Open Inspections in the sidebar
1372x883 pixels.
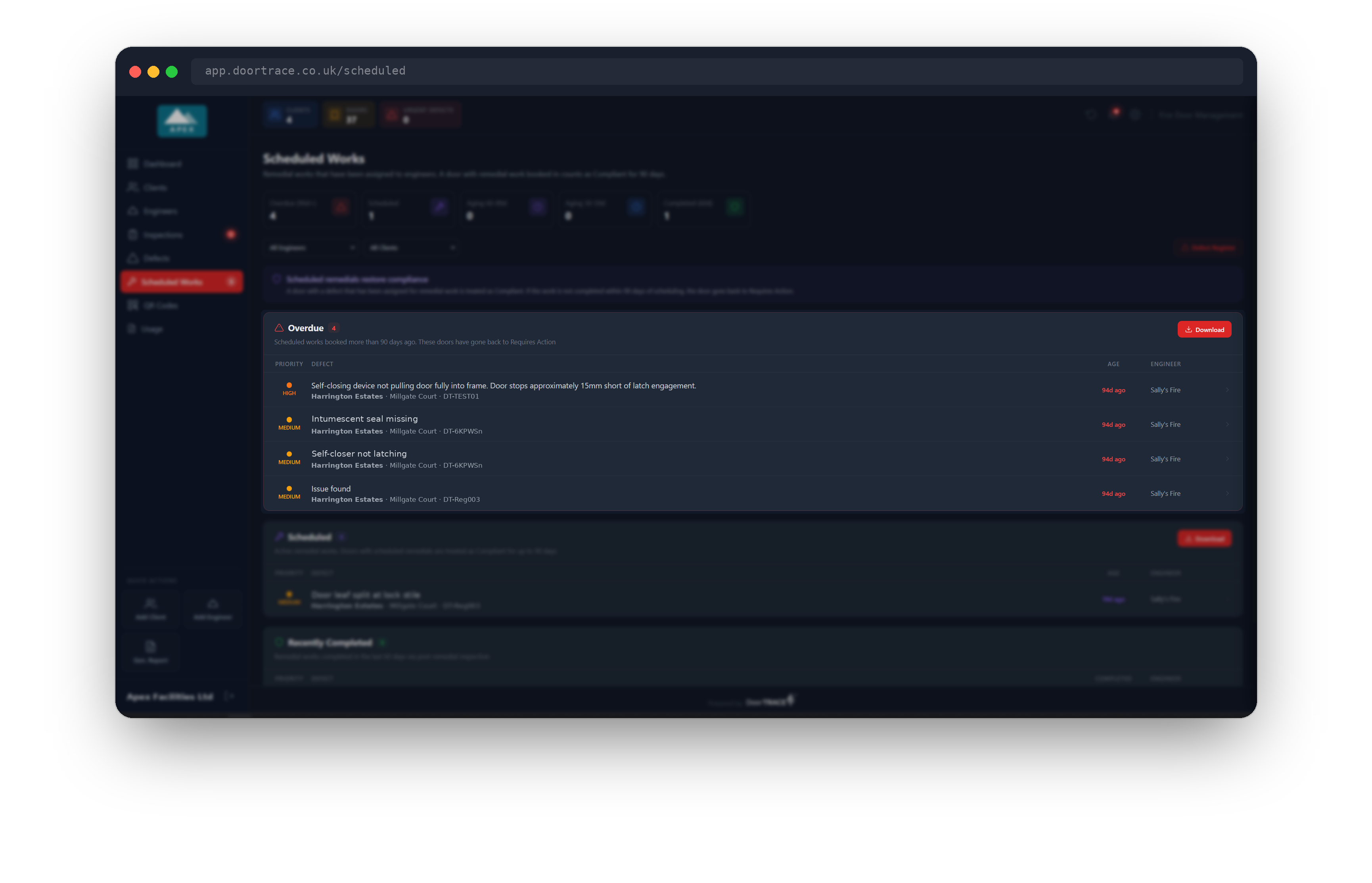[182, 234]
